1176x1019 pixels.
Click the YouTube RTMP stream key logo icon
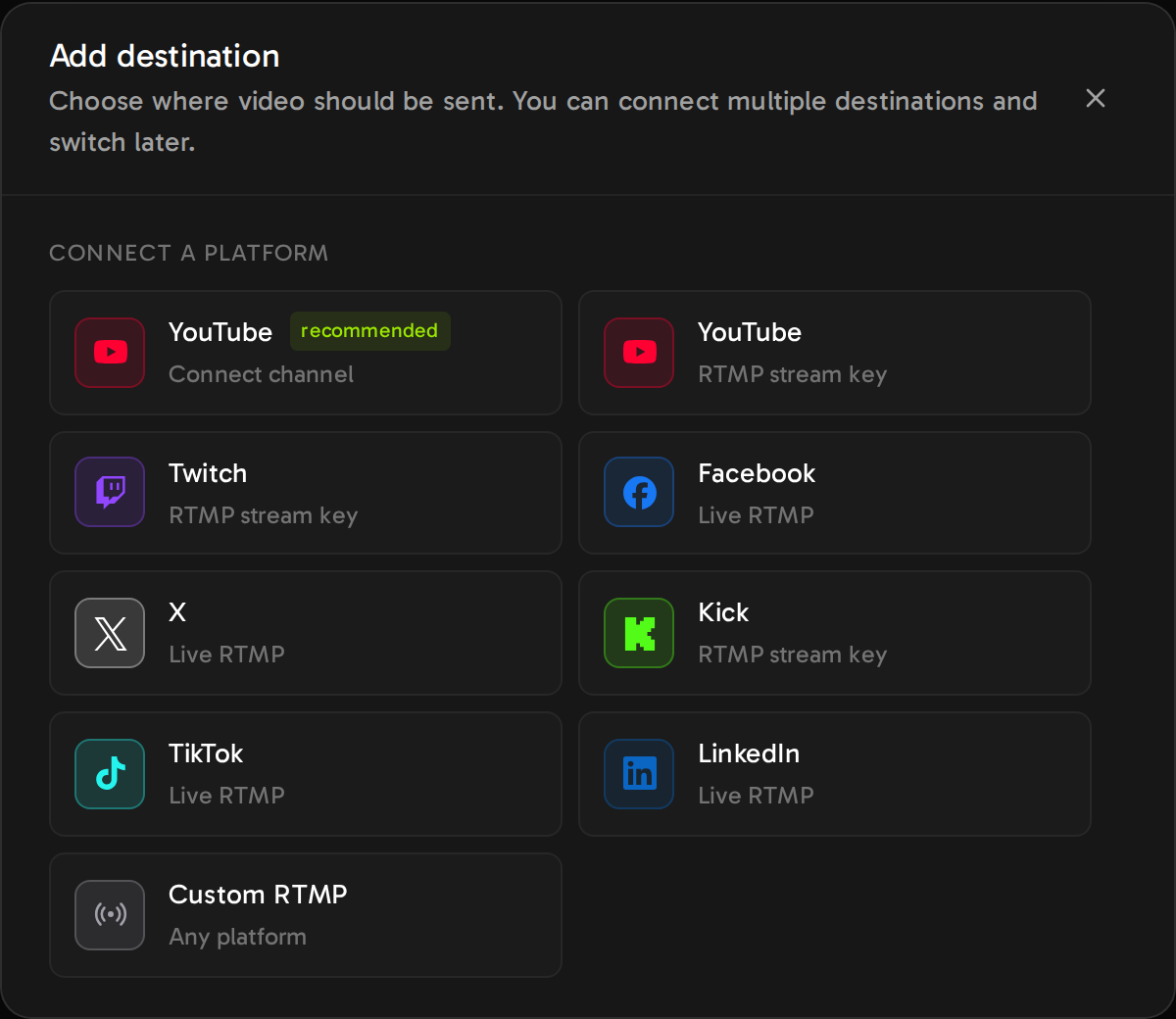(x=639, y=353)
